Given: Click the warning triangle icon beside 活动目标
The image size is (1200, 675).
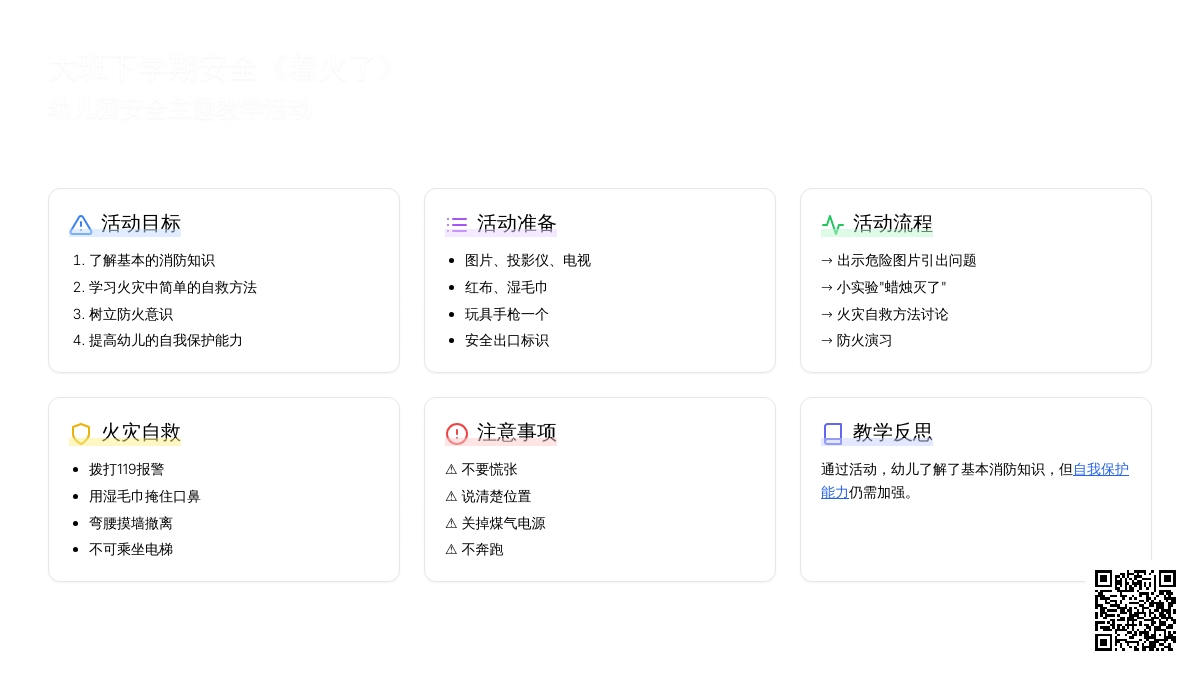Looking at the screenshot, I should point(81,224).
